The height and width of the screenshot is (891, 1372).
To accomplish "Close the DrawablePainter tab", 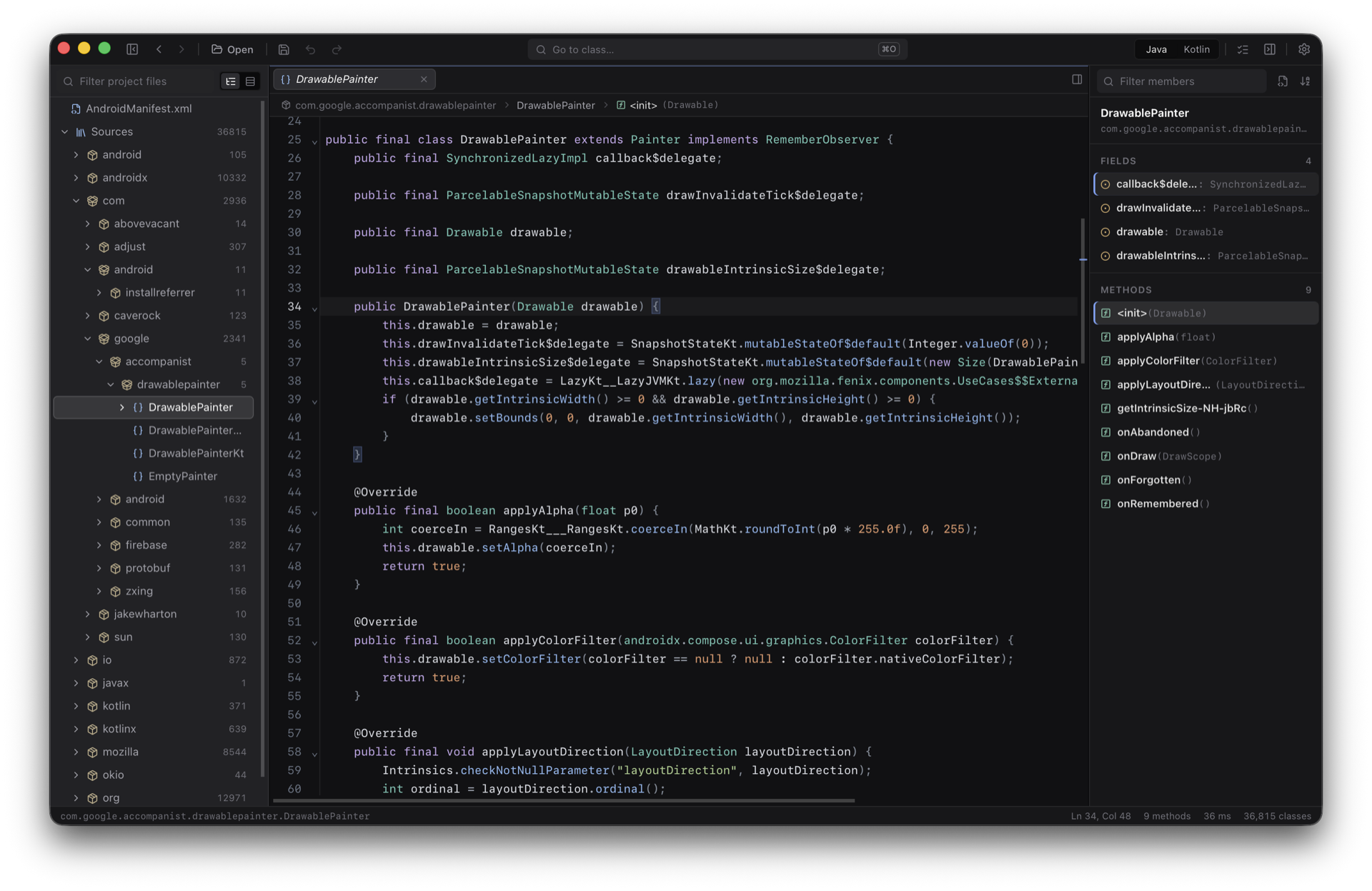I will (x=424, y=79).
